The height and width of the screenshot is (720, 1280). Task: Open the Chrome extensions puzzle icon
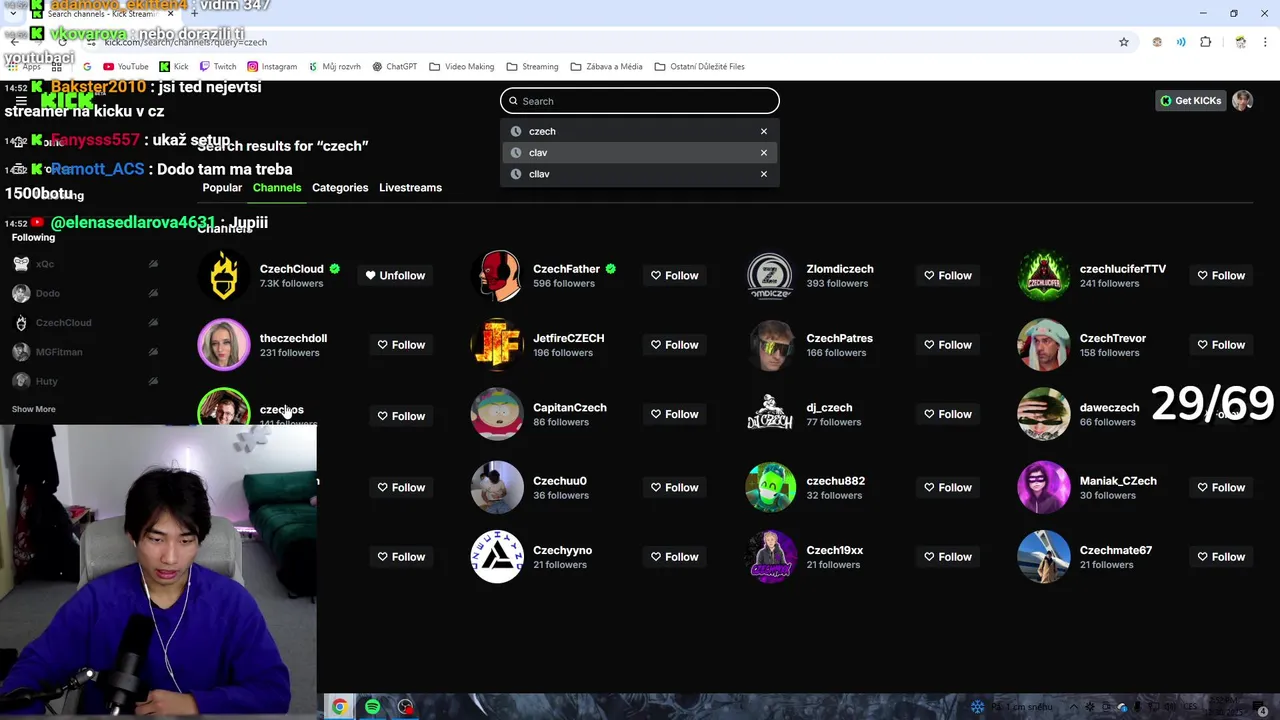[x=1205, y=42]
